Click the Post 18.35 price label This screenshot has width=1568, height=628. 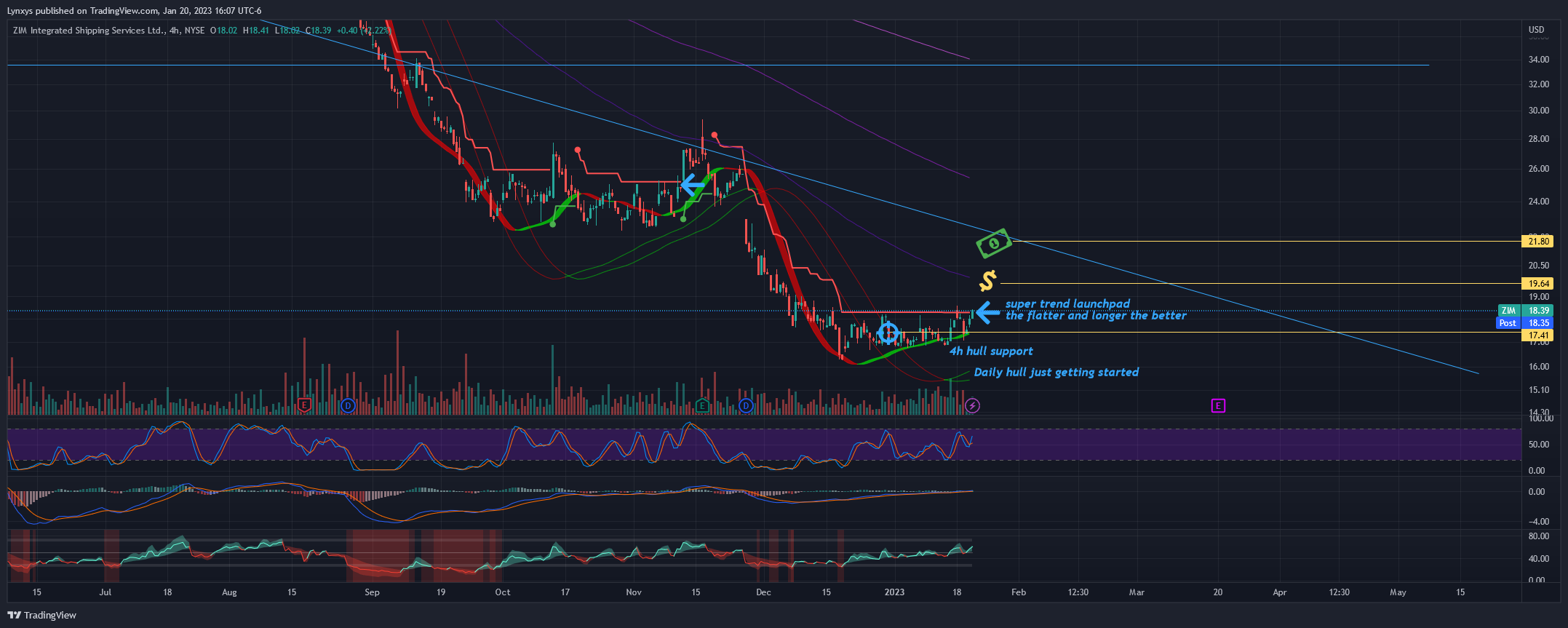(x=1526, y=322)
